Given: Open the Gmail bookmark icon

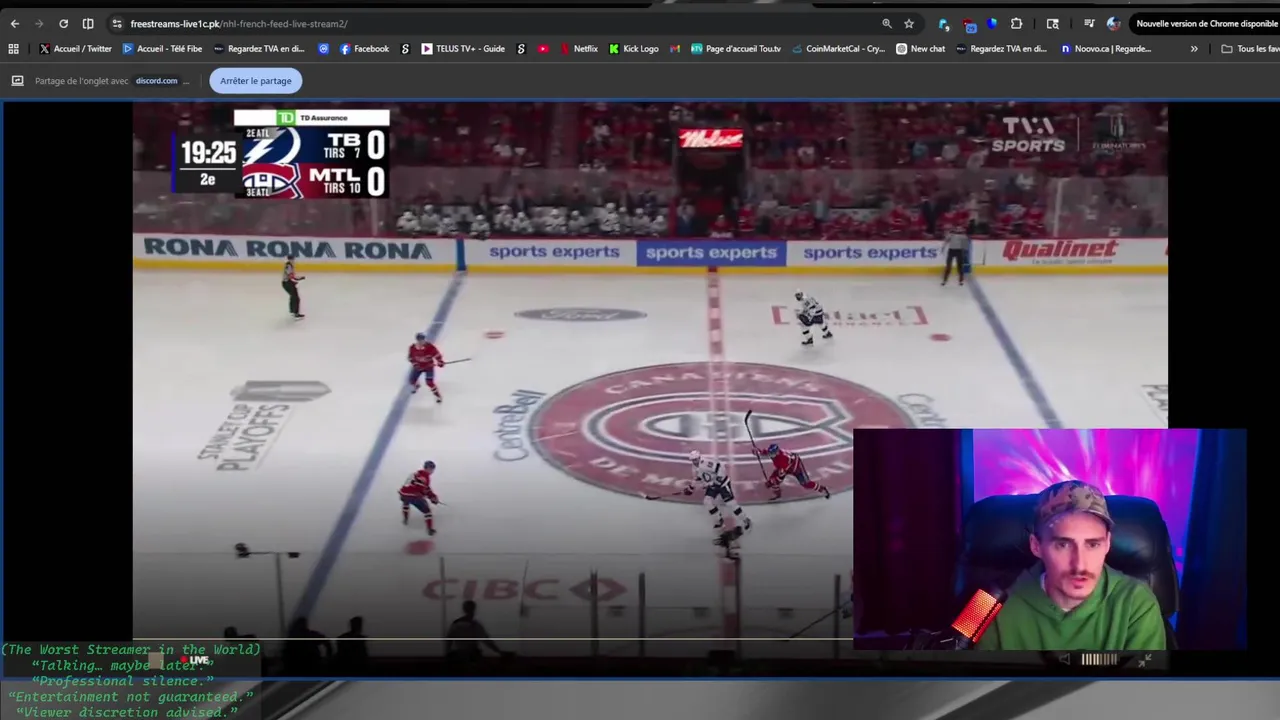Looking at the screenshot, I should click(x=675, y=48).
